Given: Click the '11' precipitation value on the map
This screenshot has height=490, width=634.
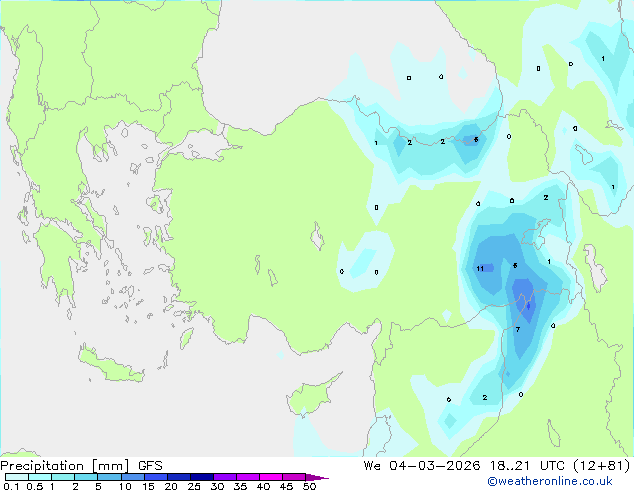Looking at the screenshot, I should (x=480, y=268).
